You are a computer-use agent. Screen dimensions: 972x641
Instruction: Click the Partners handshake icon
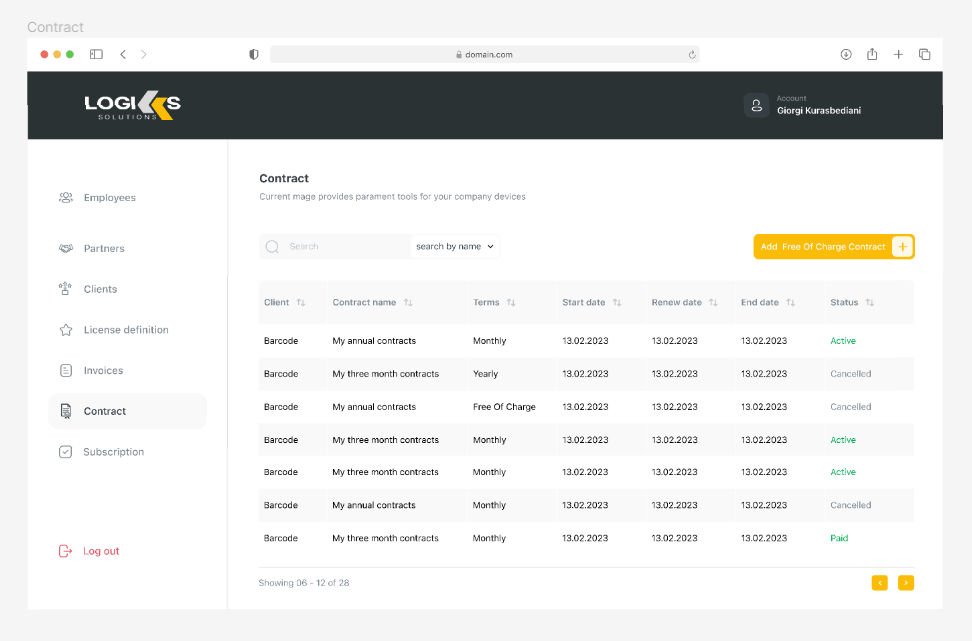click(x=66, y=248)
